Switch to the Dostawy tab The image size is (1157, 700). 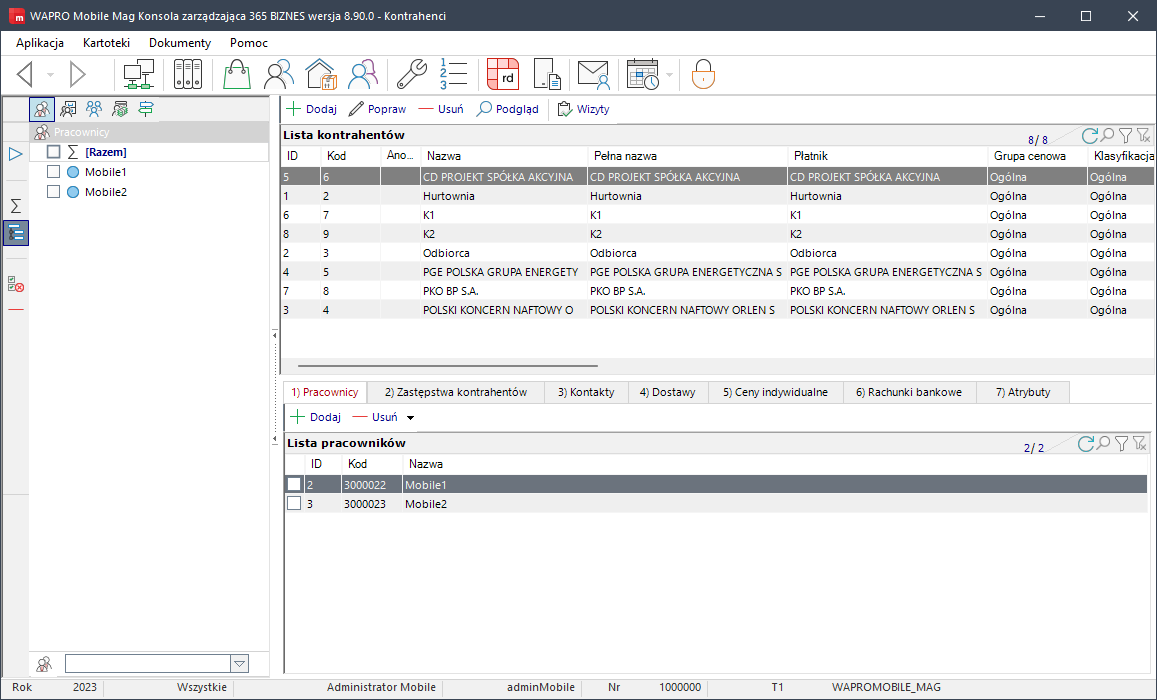pos(668,392)
